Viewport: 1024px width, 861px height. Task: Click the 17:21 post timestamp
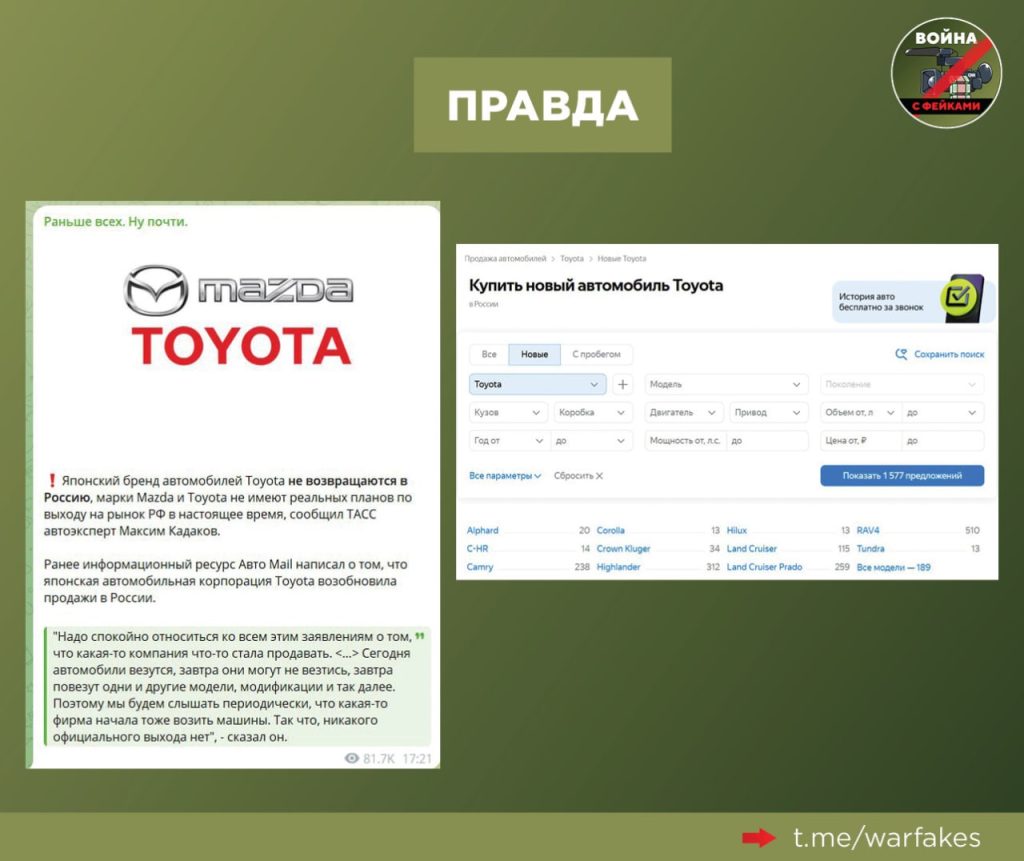417,758
